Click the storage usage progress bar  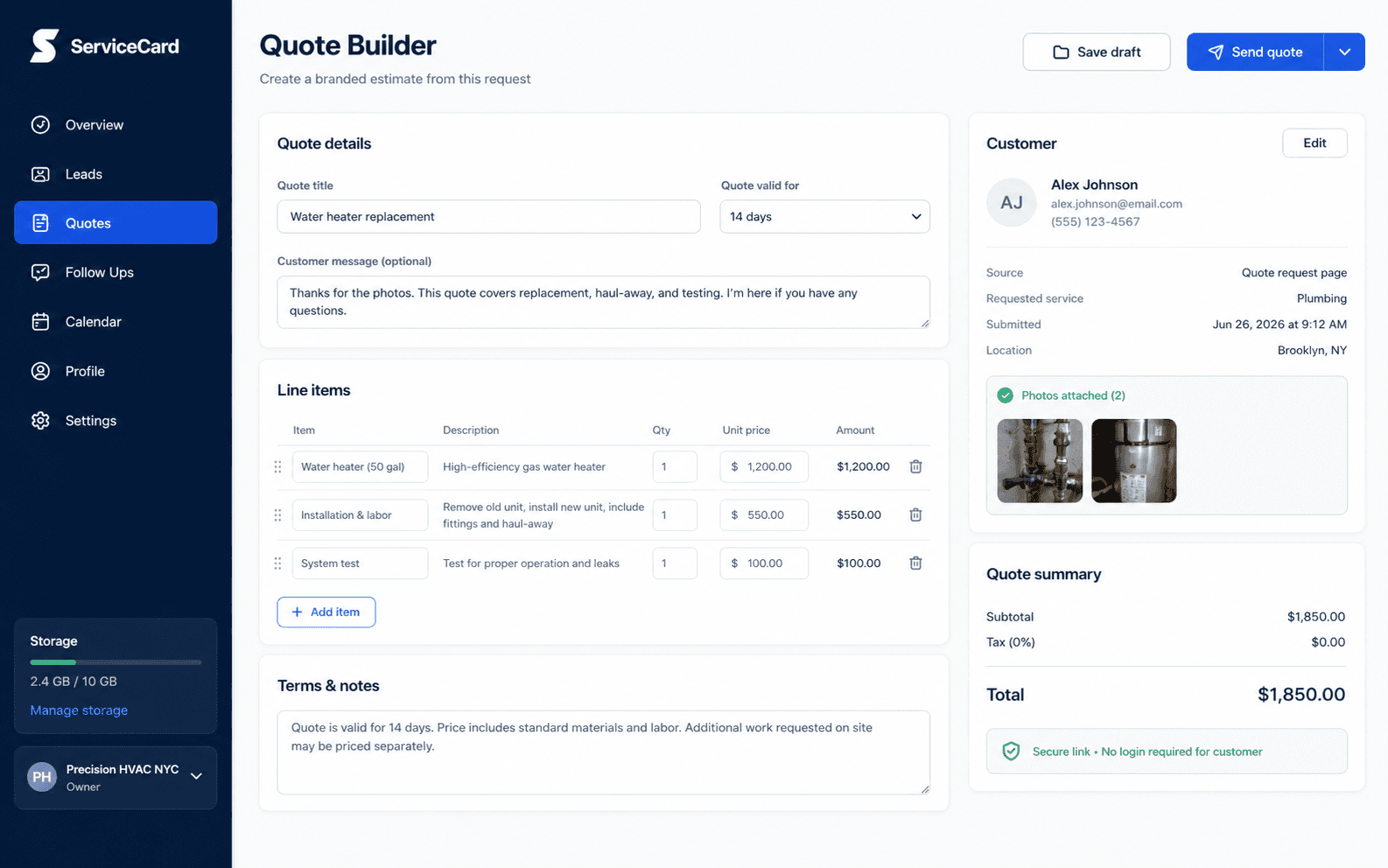tap(116, 661)
